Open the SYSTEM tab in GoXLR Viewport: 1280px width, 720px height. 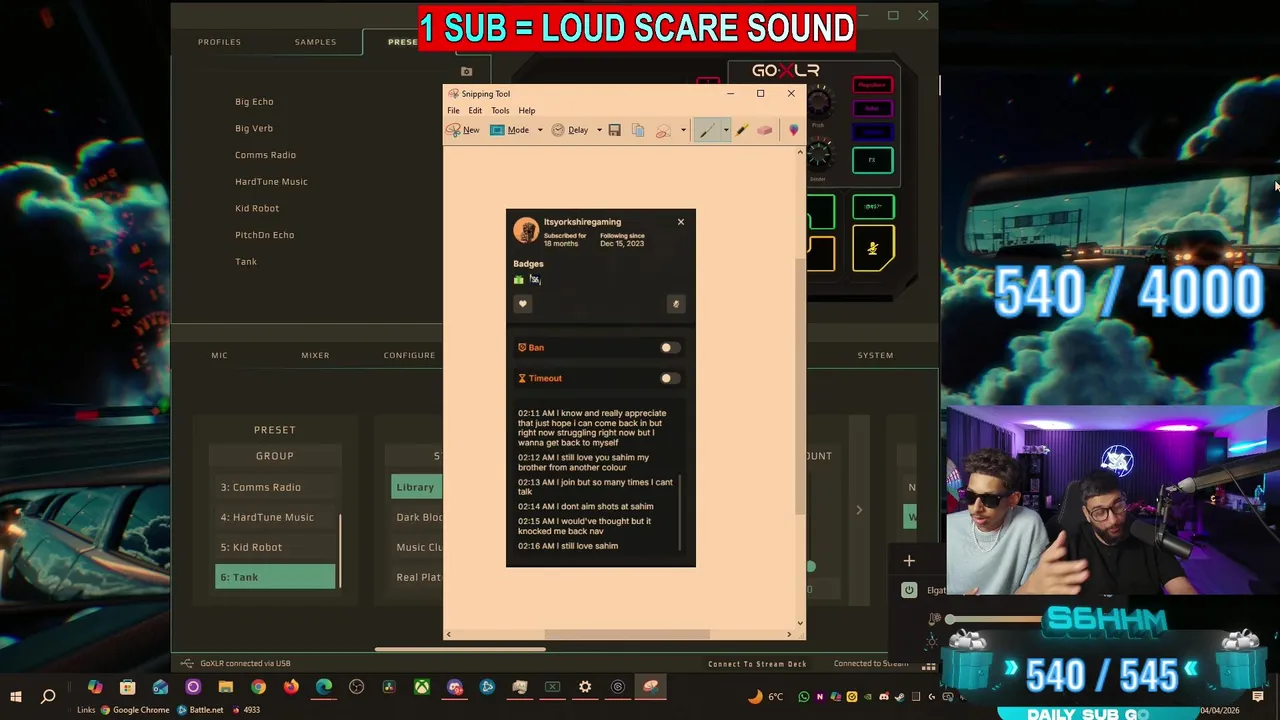click(875, 355)
